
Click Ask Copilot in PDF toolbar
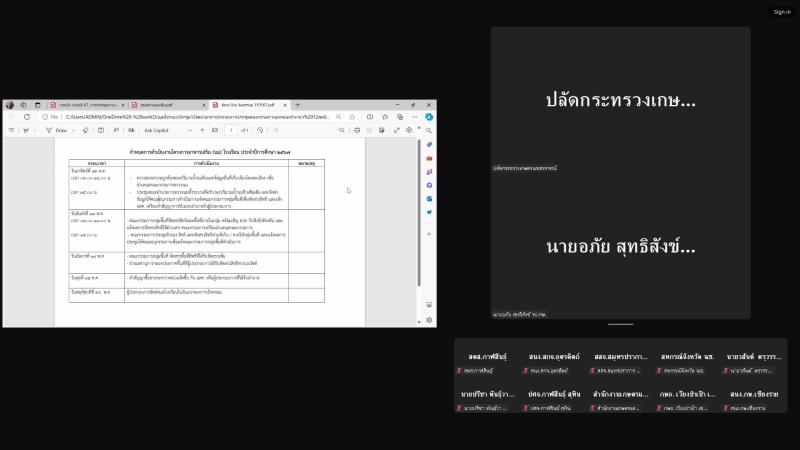(x=156, y=130)
